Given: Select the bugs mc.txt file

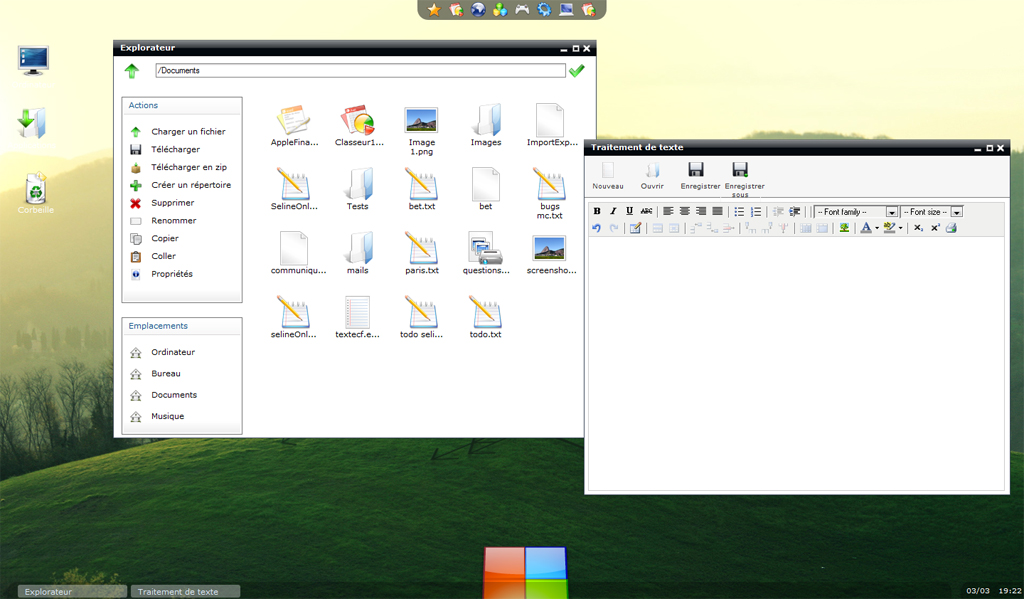Looking at the screenshot, I should click(x=549, y=193).
